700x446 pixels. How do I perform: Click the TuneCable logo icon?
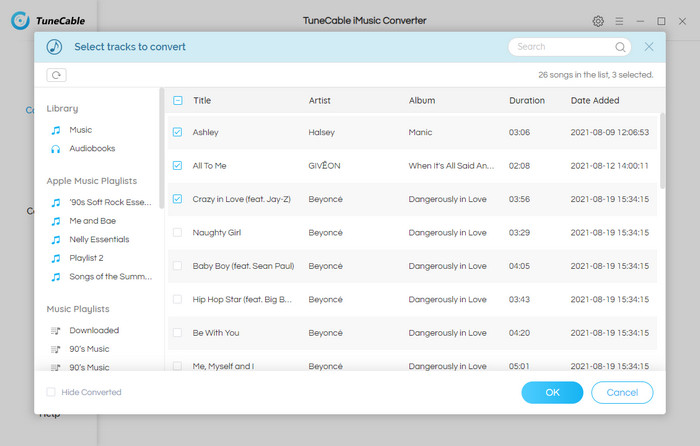(20, 21)
